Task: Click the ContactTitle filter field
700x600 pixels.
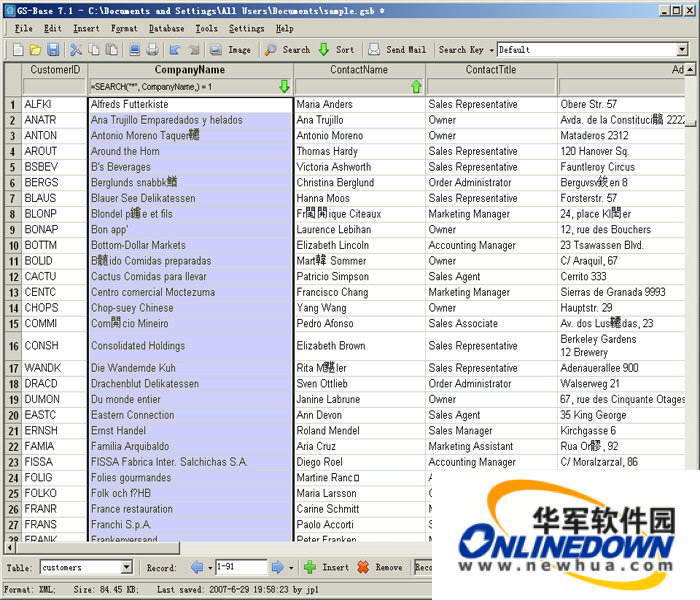Action: [x=491, y=87]
